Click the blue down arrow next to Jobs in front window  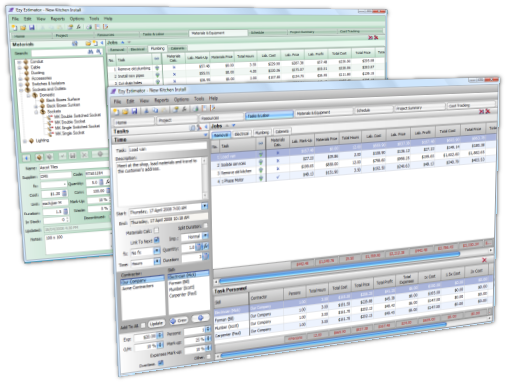(x=234, y=125)
